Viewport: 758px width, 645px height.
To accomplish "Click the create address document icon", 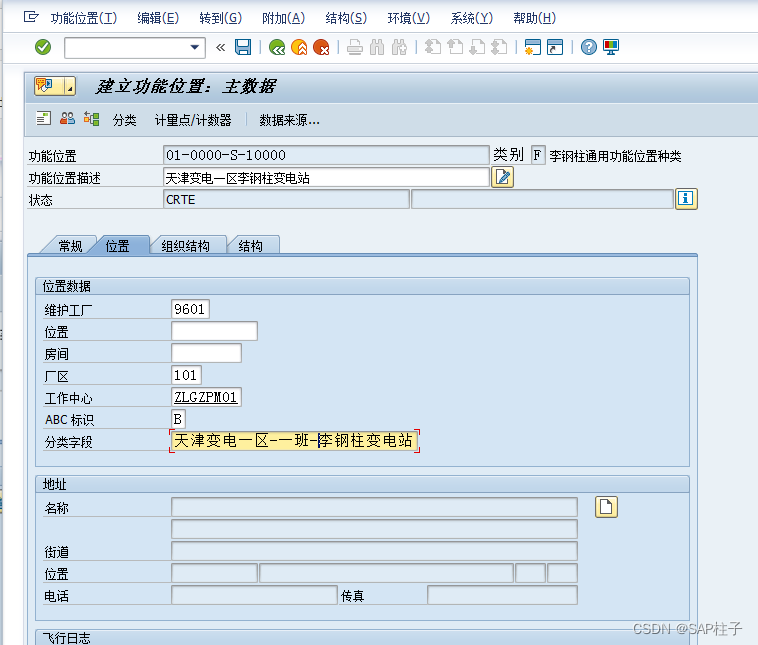I will [x=606, y=507].
